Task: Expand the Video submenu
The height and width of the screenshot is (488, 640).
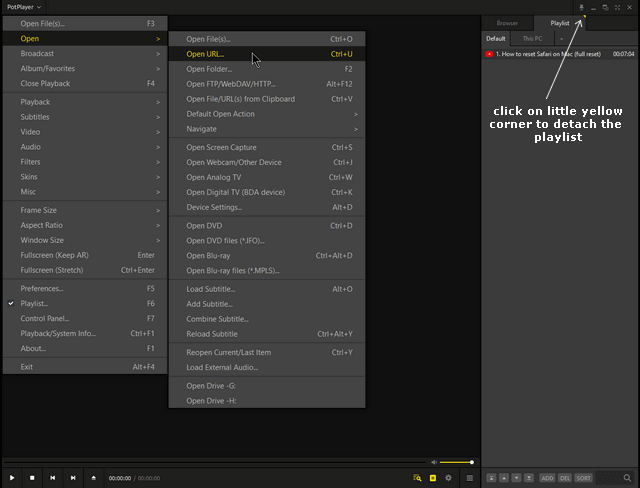Action: [85, 132]
